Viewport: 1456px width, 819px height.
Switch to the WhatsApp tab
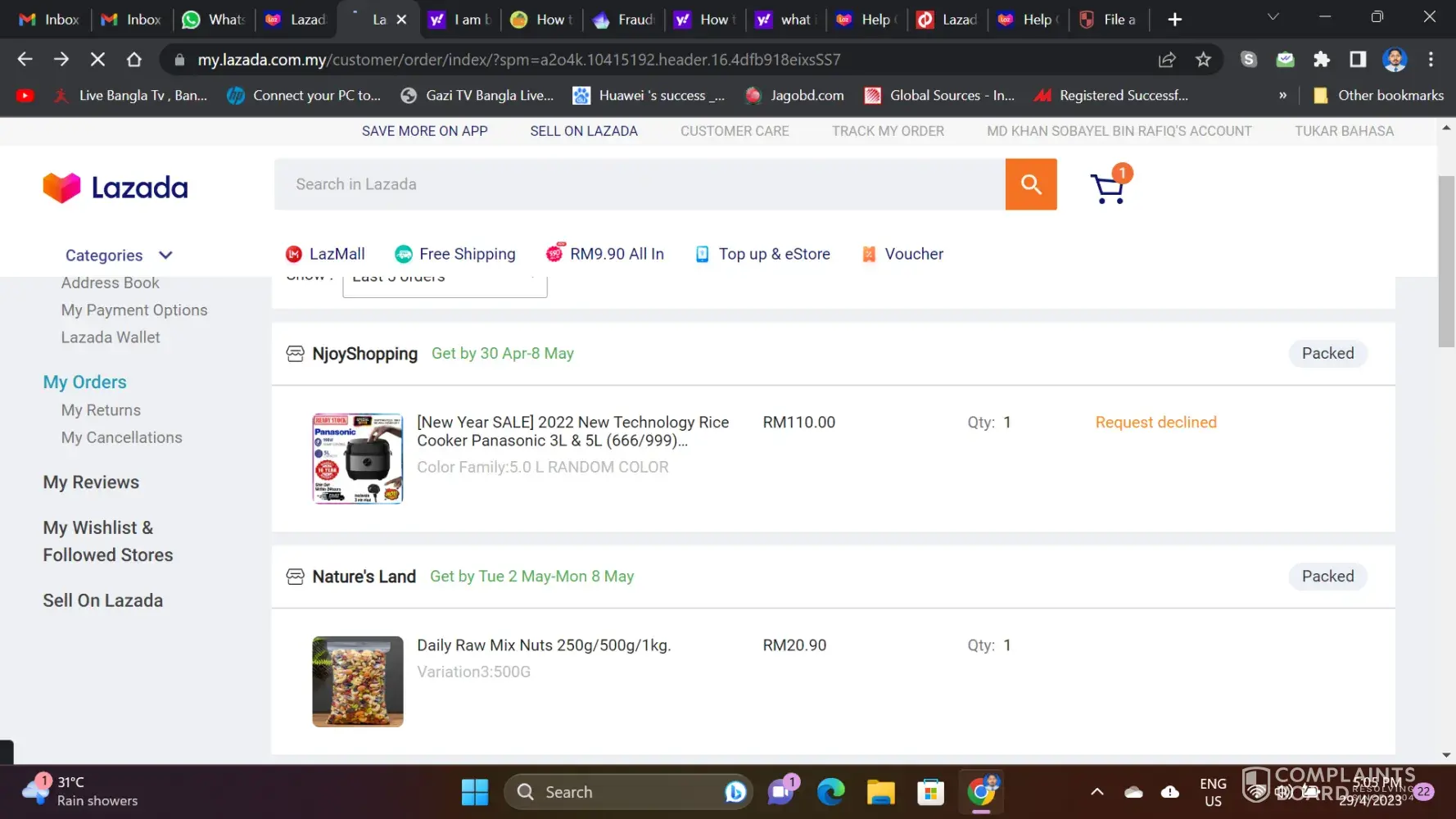[213, 19]
